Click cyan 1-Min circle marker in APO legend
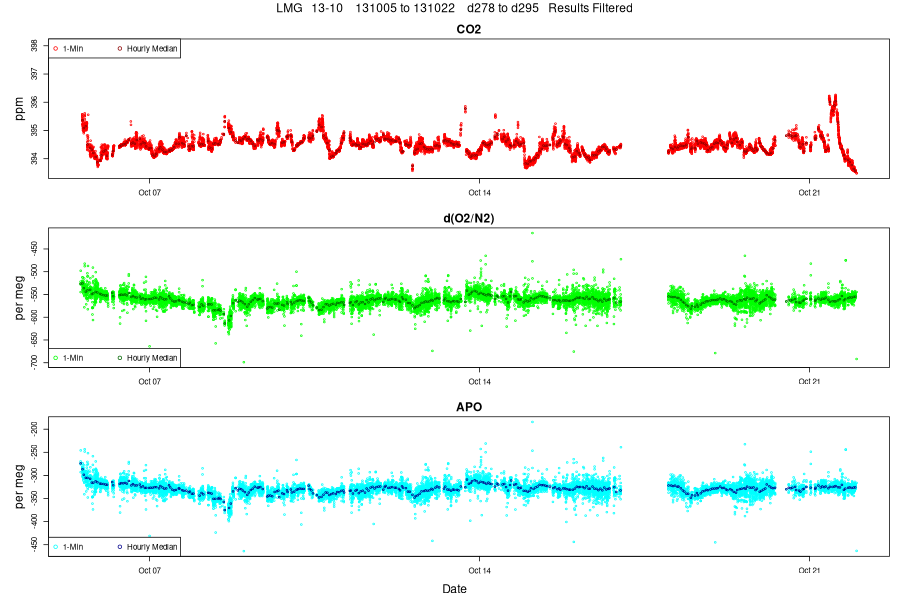 click(x=56, y=547)
